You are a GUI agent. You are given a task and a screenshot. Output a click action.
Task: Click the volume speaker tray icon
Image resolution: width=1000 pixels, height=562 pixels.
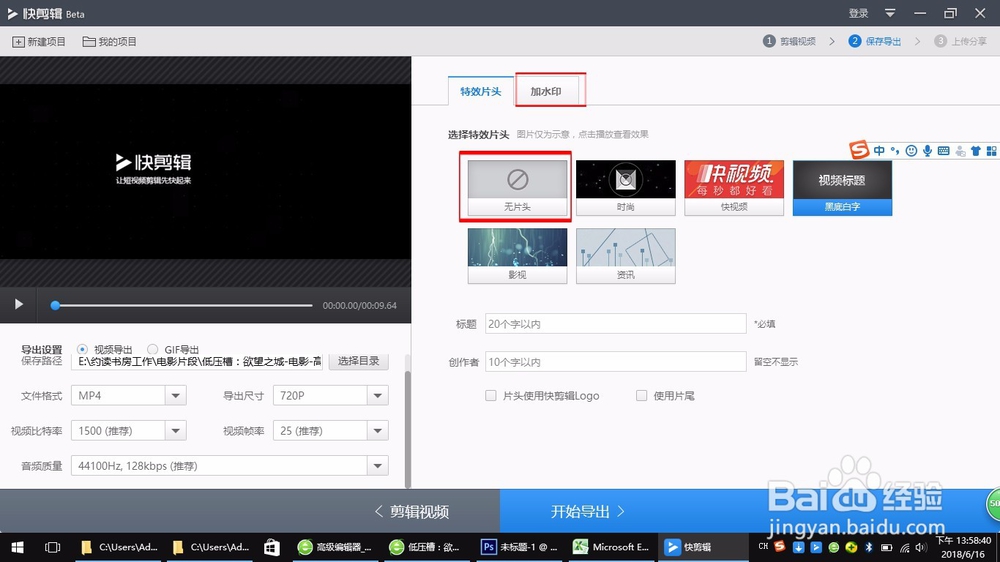tap(921, 547)
